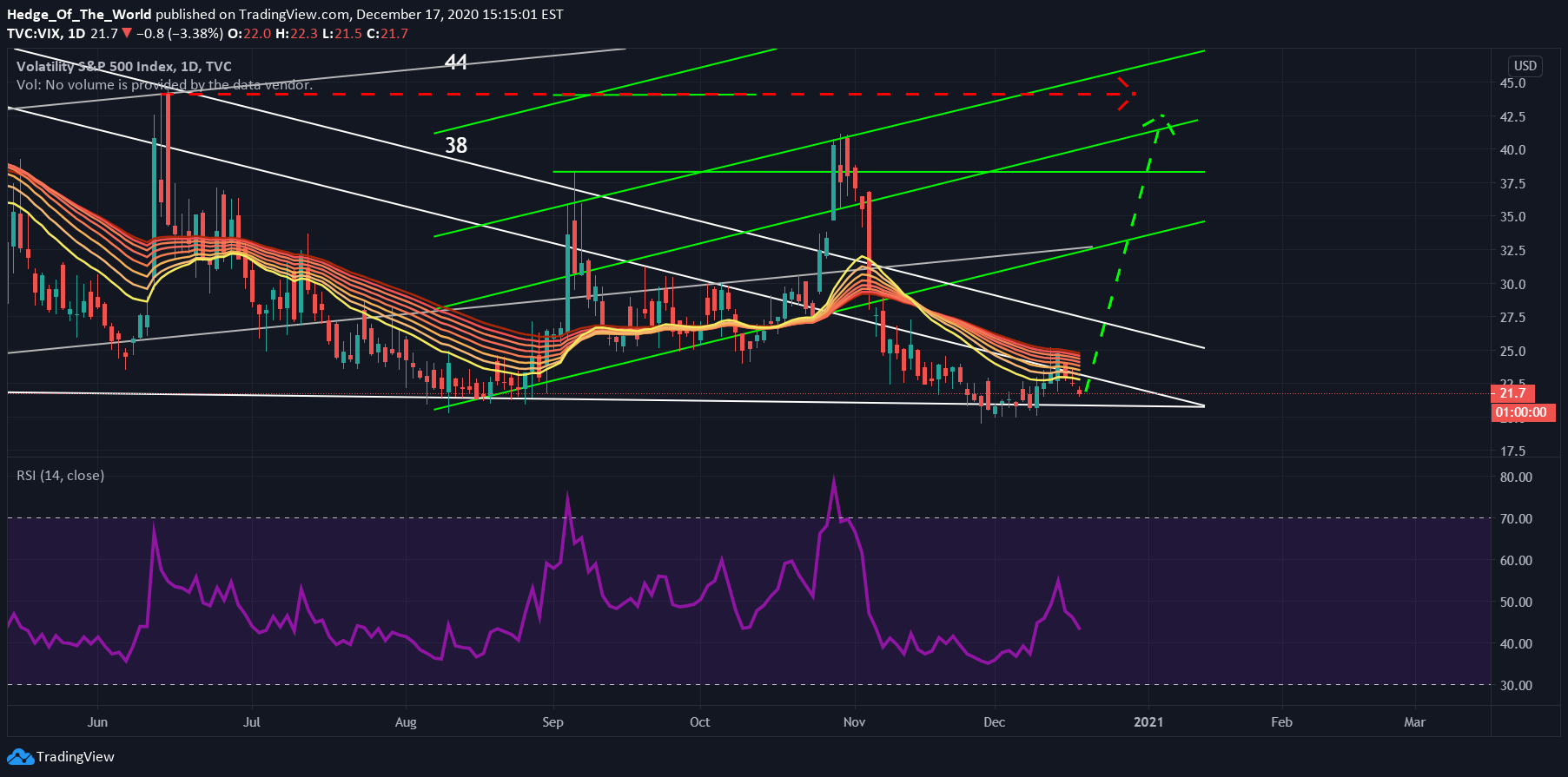Click the Sep date axis label

point(552,722)
